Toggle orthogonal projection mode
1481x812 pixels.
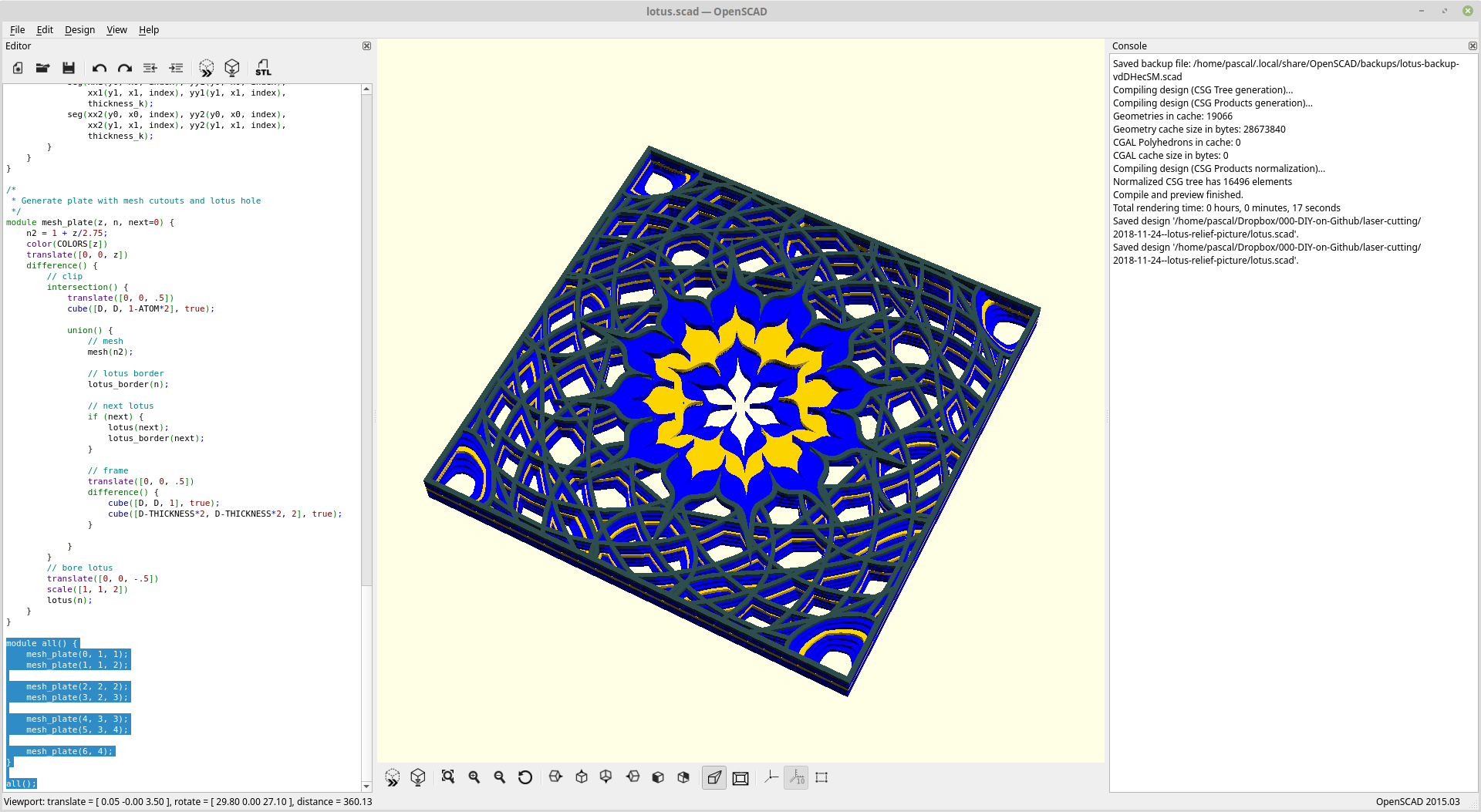click(740, 777)
